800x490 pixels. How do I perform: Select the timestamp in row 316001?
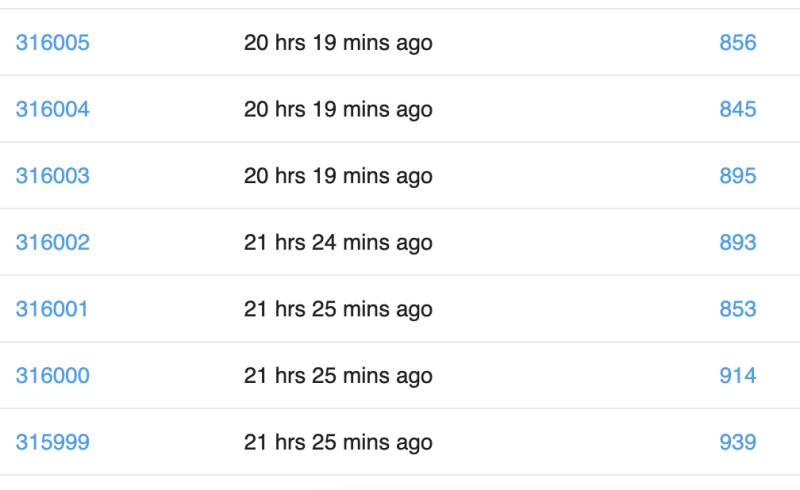(338, 310)
